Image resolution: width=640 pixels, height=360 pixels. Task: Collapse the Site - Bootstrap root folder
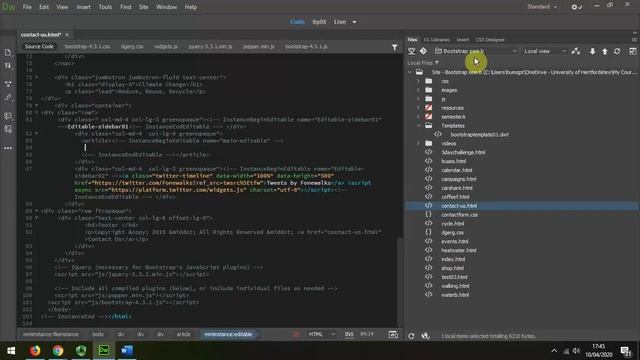[x=410, y=72]
